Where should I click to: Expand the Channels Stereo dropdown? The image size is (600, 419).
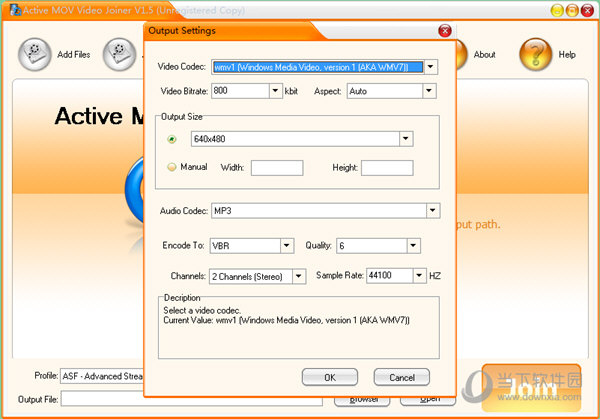coord(299,276)
